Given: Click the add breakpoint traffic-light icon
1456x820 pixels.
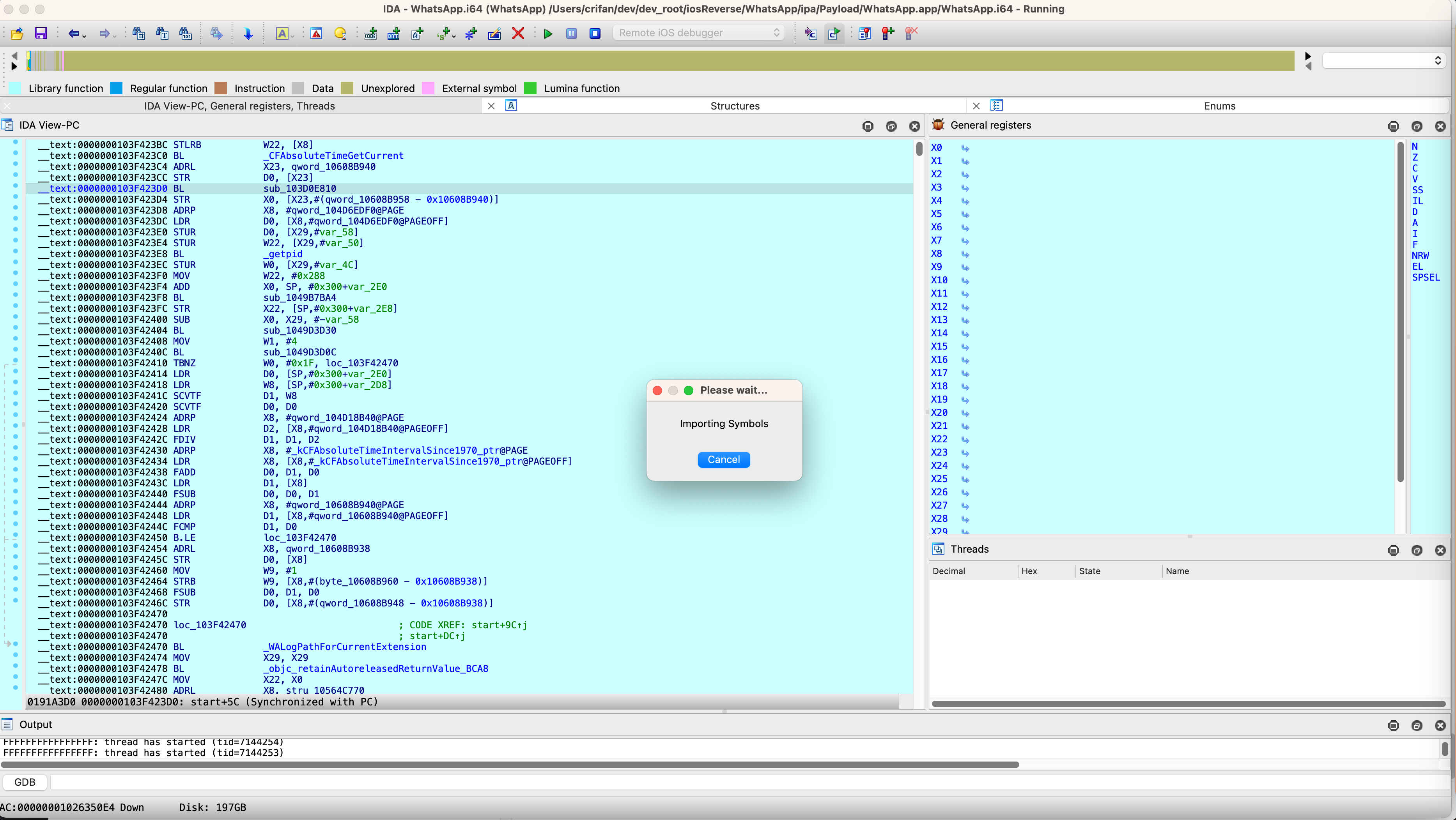Looking at the screenshot, I should click(888, 33).
